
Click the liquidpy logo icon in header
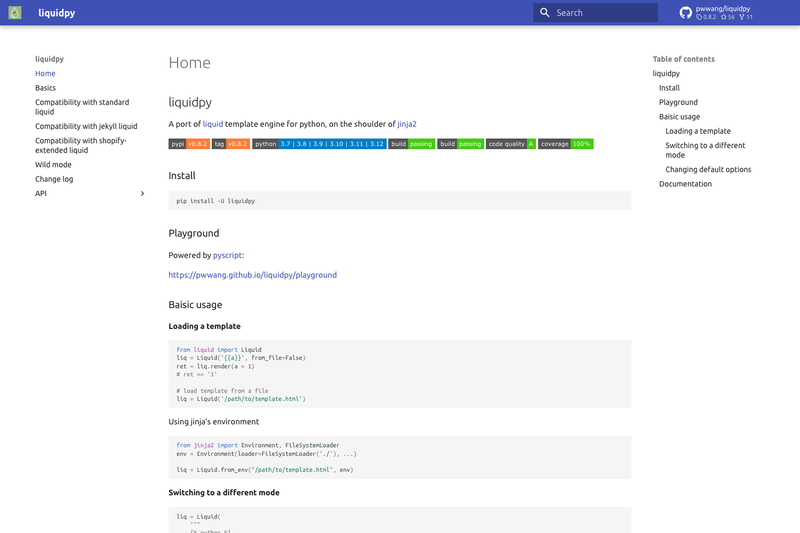click(15, 13)
